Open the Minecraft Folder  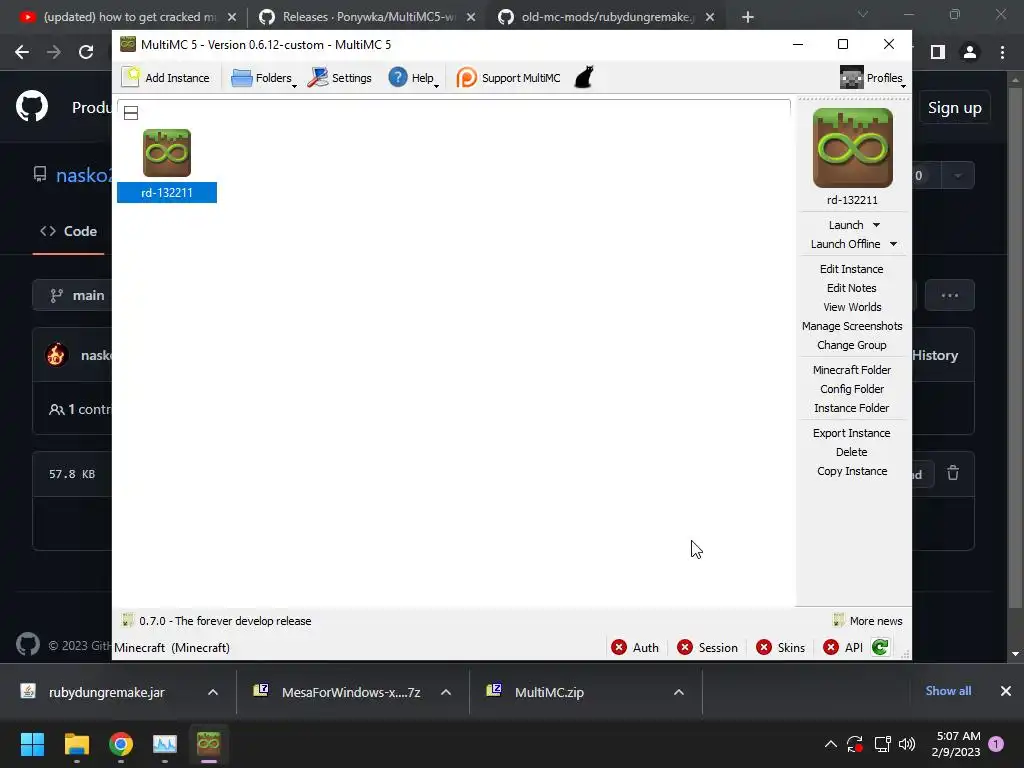(x=852, y=370)
